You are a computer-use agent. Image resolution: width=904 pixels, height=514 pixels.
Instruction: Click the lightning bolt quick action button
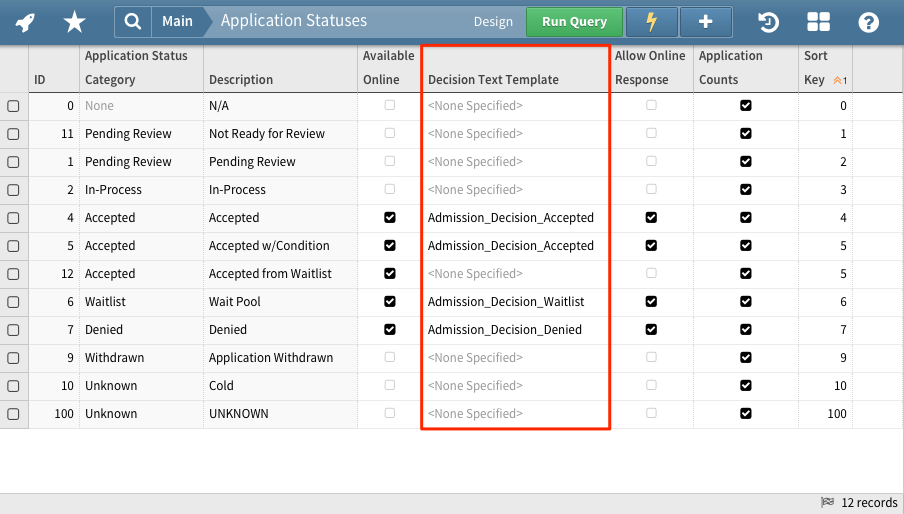pos(651,22)
